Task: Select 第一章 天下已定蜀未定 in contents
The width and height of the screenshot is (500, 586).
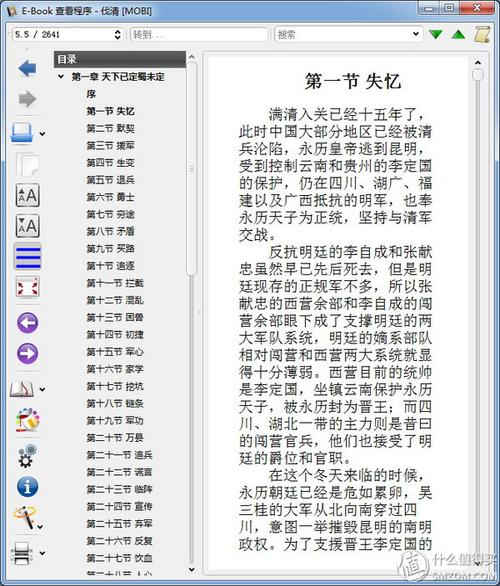Action: coord(118,77)
